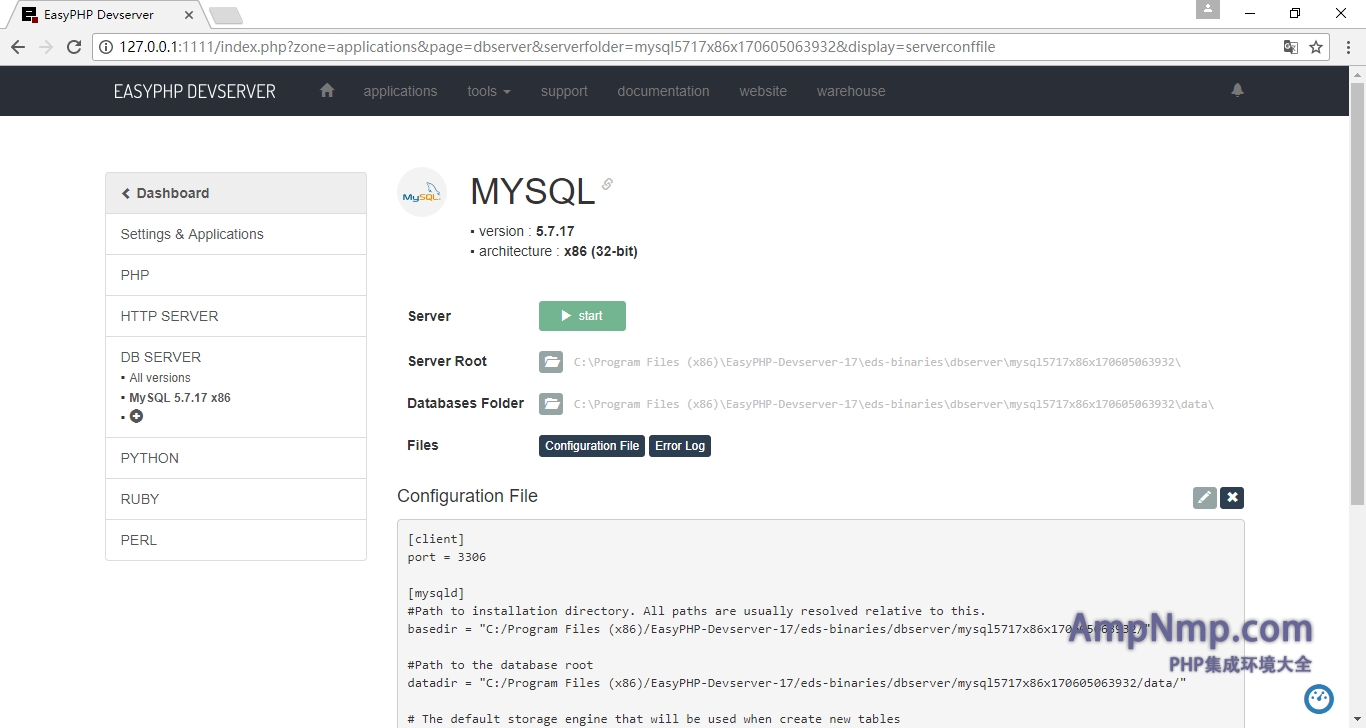Open the Chrome user profile icon
The width and height of the screenshot is (1366, 728).
(1208, 9)
